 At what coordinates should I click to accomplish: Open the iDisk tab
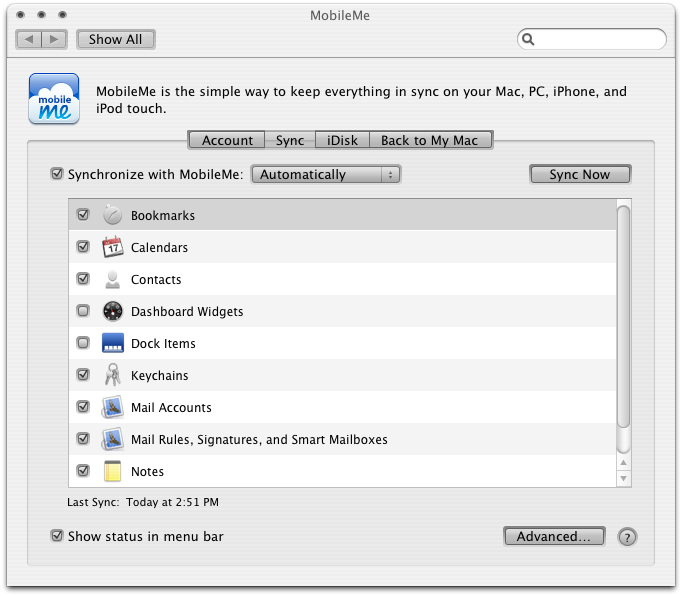(x=342, y=140)
